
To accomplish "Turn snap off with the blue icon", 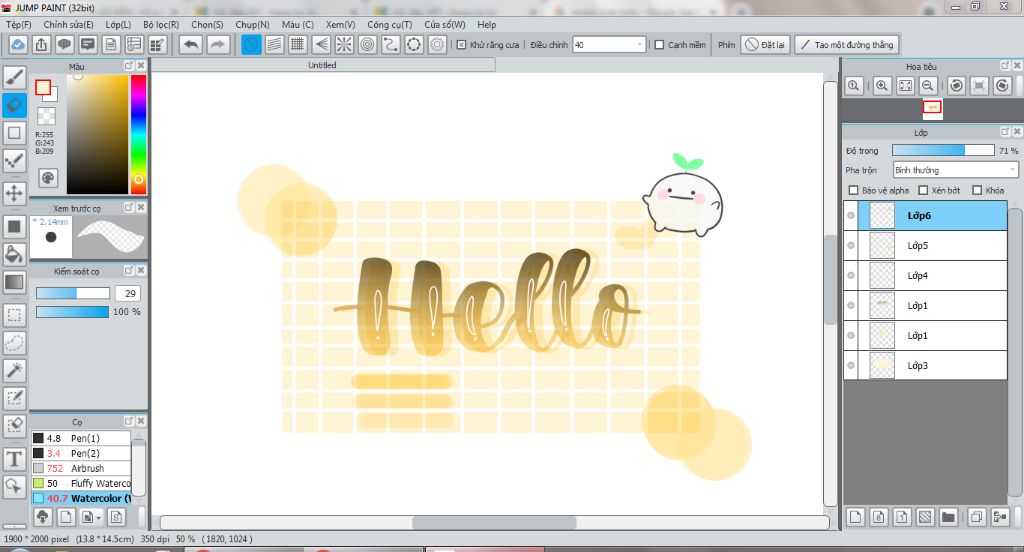I will coord(251,44).
